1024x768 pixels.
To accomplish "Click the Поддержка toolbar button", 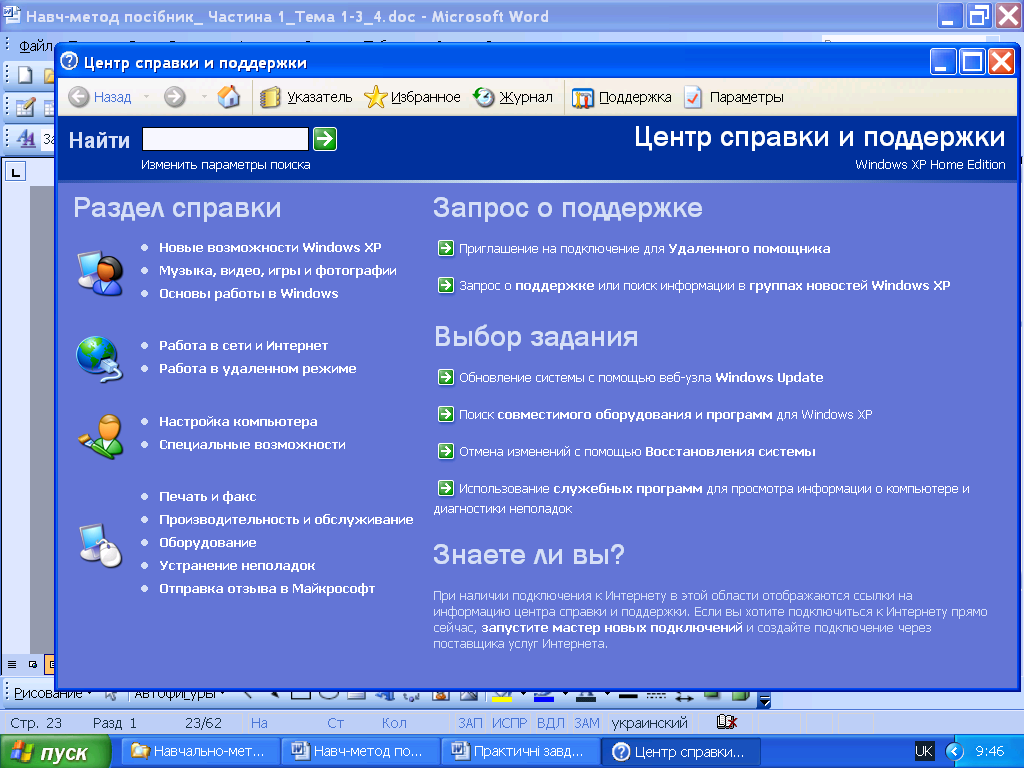I will (x=622, y=97).
